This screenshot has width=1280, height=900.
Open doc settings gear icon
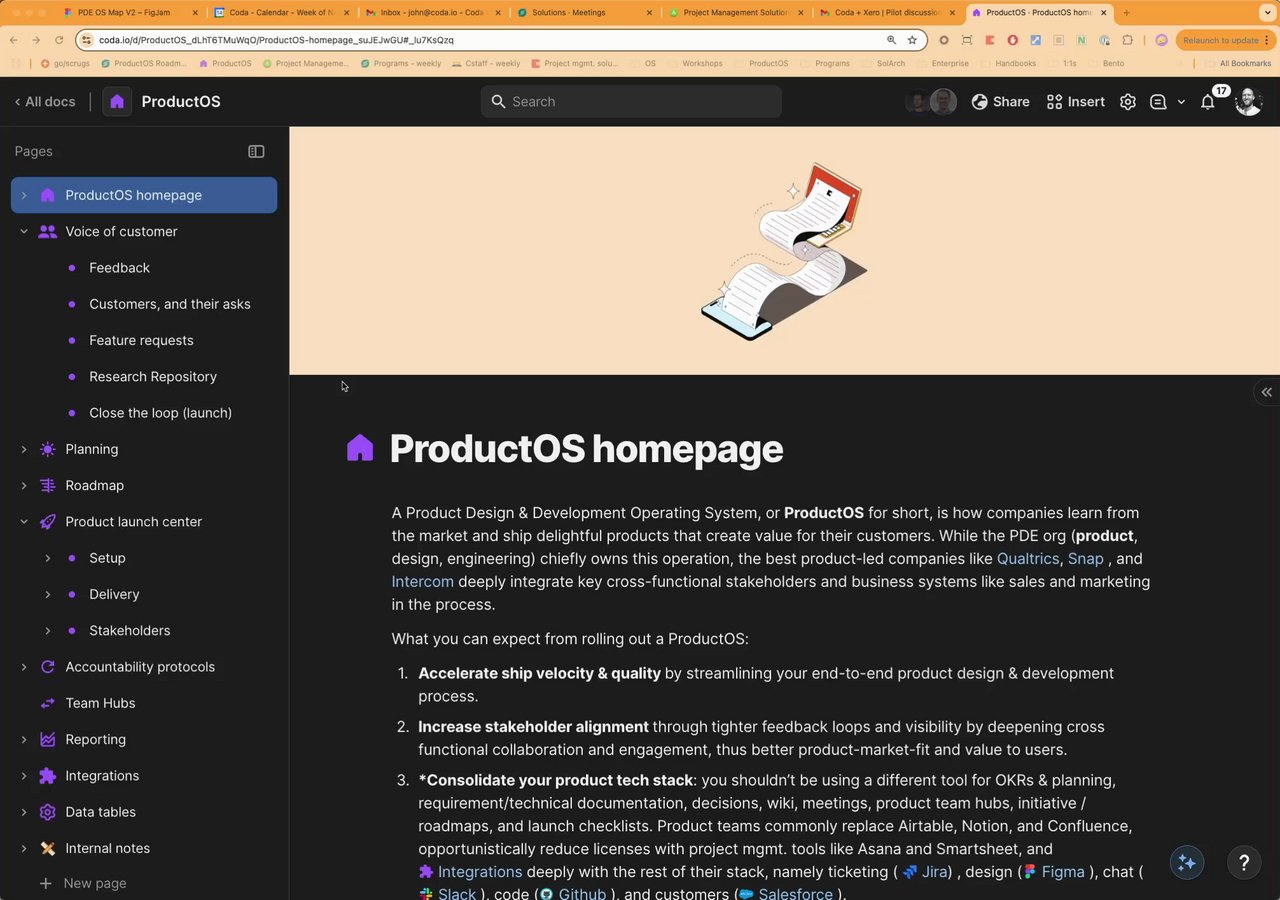click(x=1128, y=101)
